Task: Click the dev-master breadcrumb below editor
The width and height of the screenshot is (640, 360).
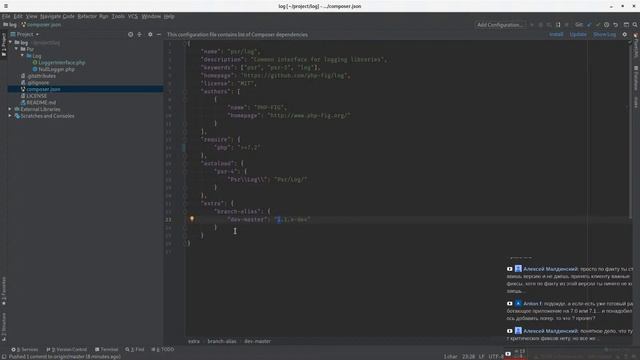Action: click(257, 341)
